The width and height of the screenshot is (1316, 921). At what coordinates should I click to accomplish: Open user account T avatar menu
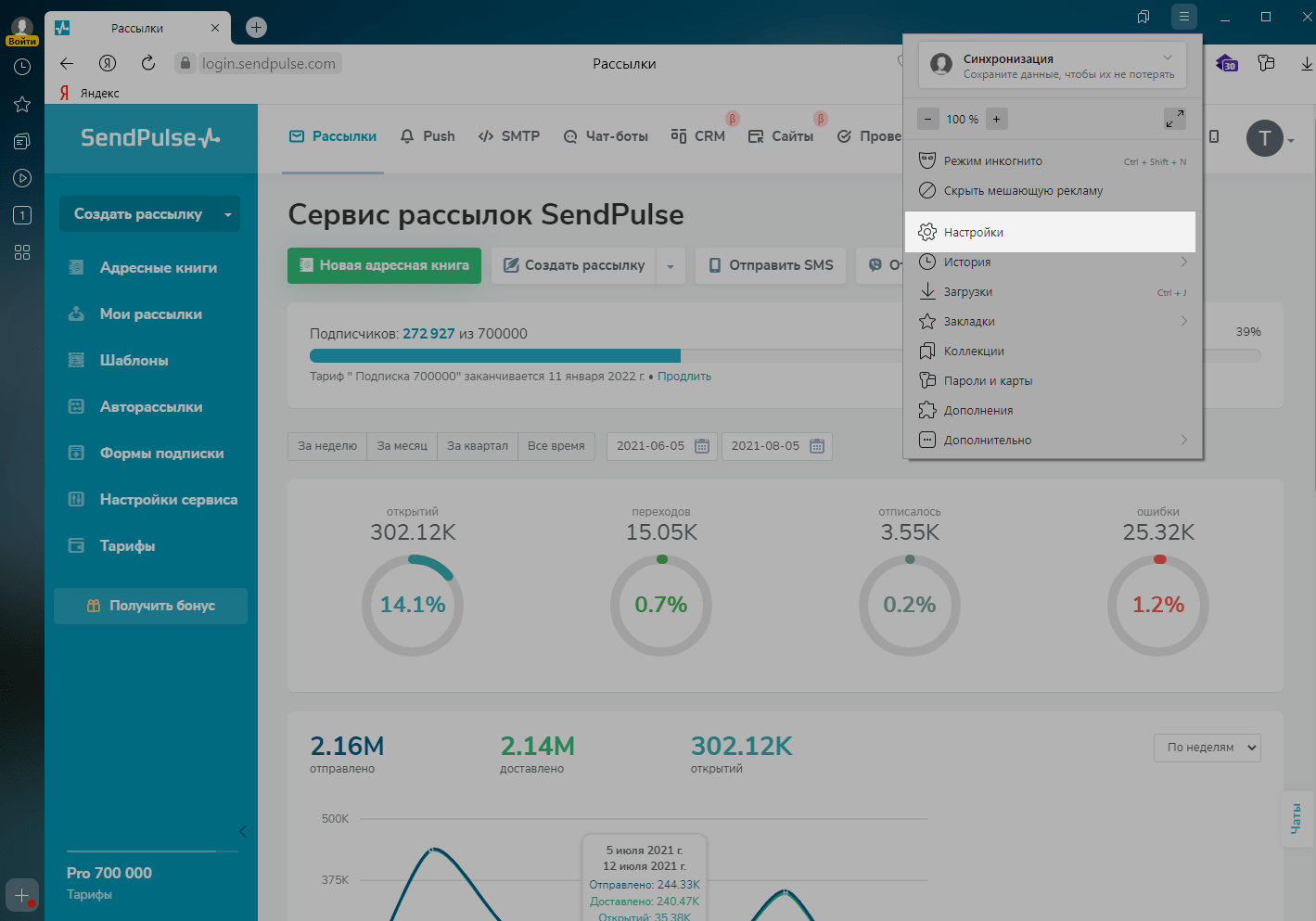coord(1270,138)
